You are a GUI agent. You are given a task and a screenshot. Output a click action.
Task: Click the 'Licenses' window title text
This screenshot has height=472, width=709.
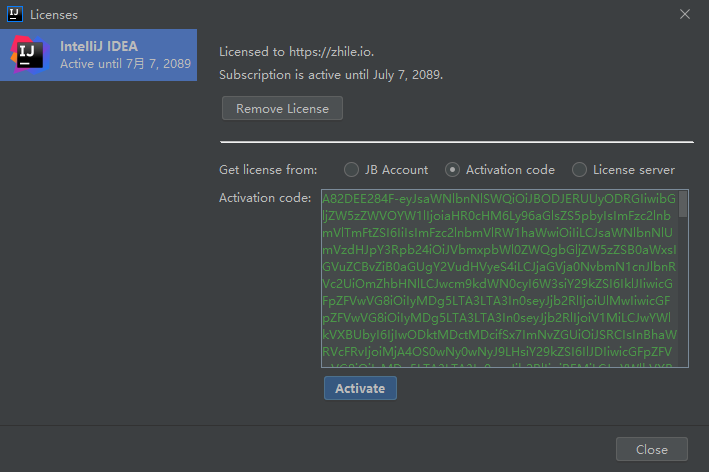54,15
